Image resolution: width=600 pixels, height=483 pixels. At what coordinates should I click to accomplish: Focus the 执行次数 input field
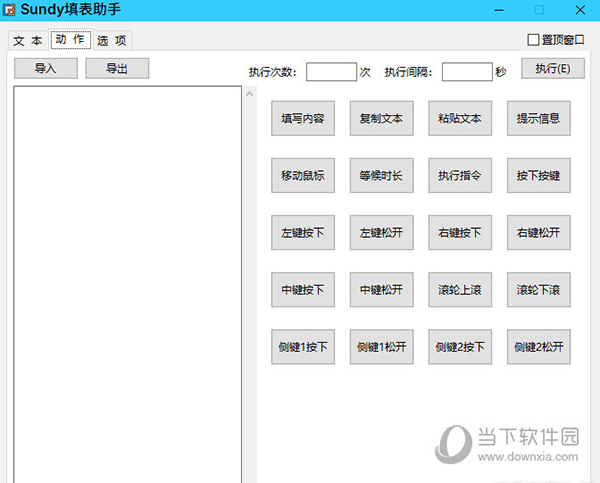click(331, 72)
